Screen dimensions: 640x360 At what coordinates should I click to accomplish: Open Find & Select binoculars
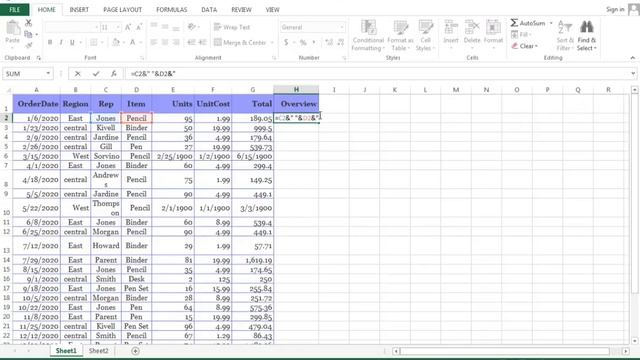click(x=587, y=36)
